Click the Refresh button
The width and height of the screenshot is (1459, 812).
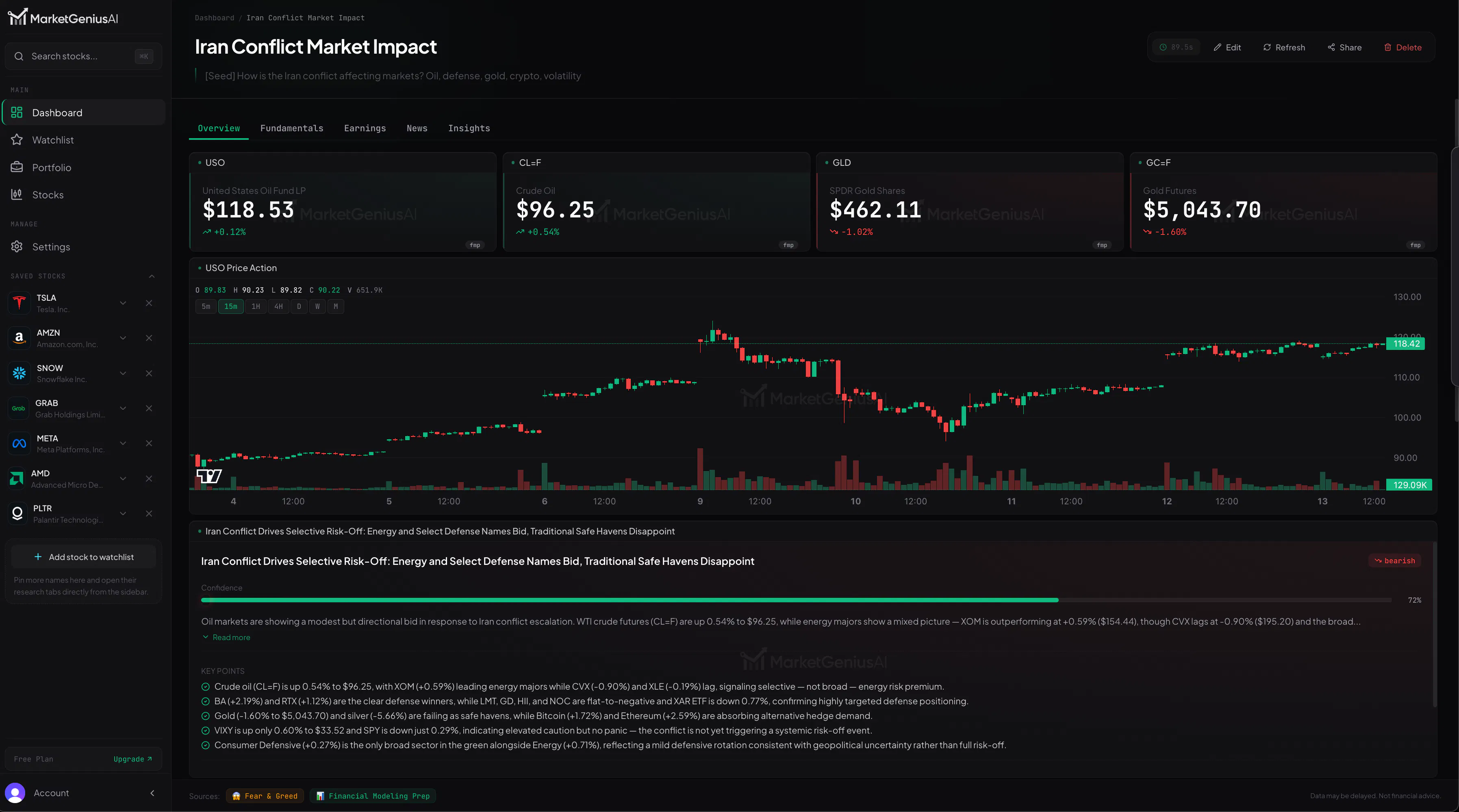(1284, 47)
